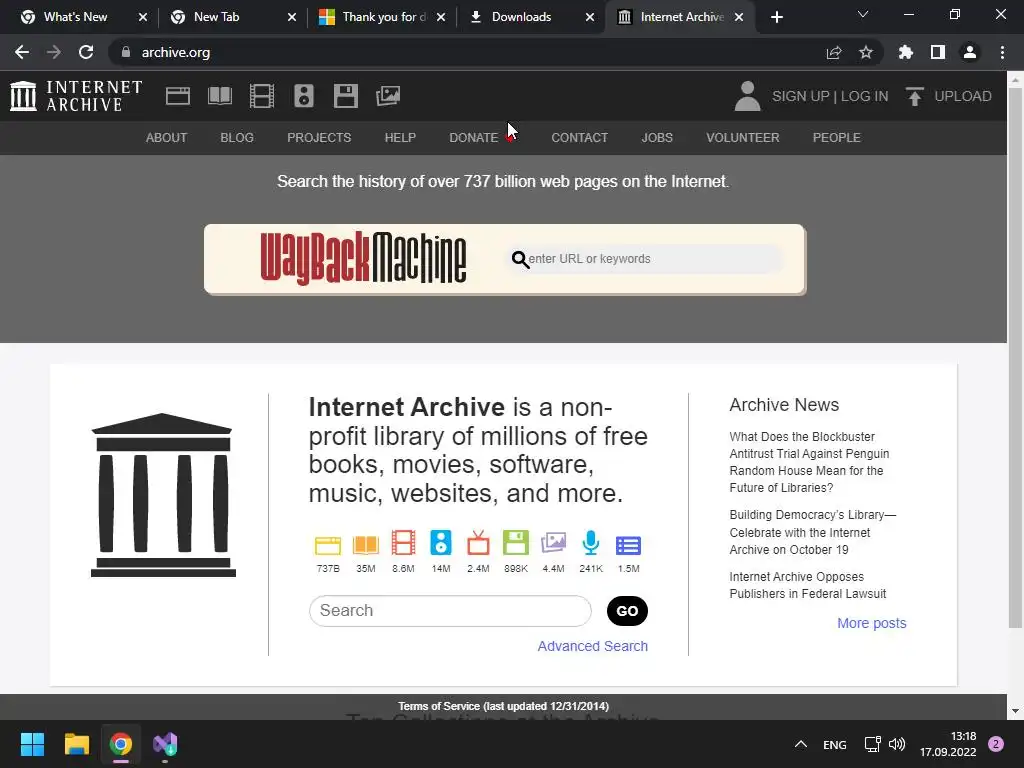
Task: Close the Internet Archive tab
Action: [739, 17]
